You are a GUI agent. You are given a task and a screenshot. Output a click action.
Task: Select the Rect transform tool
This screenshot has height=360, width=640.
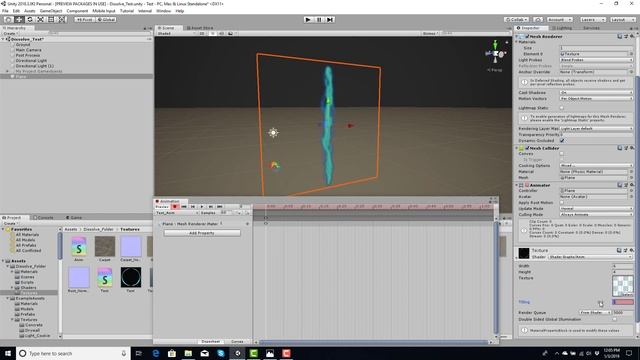51,20
